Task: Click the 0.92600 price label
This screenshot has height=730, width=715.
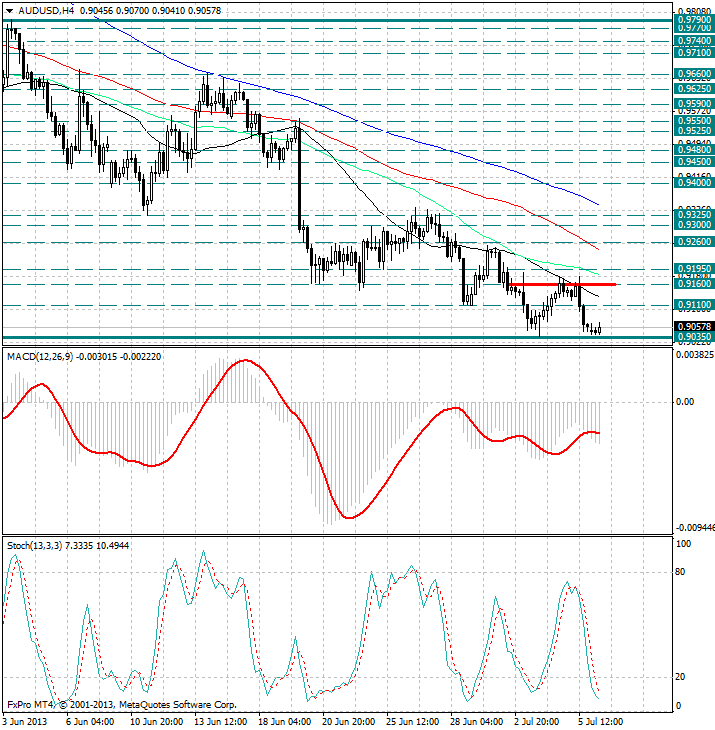Action: coord(694,242)
